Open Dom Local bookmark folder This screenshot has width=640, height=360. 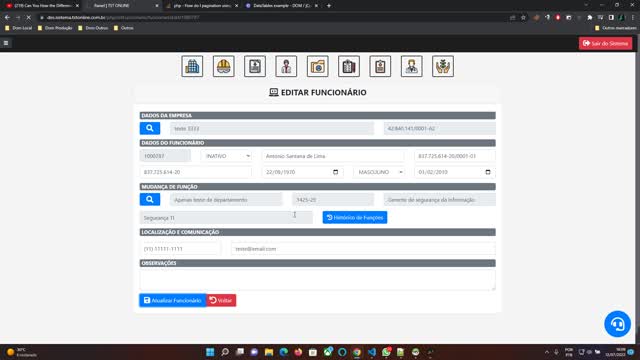click(x=19, y=28)
